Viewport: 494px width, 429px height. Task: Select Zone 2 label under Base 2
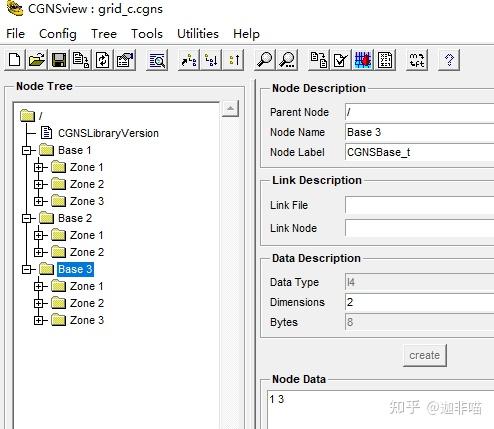point(87,252)
